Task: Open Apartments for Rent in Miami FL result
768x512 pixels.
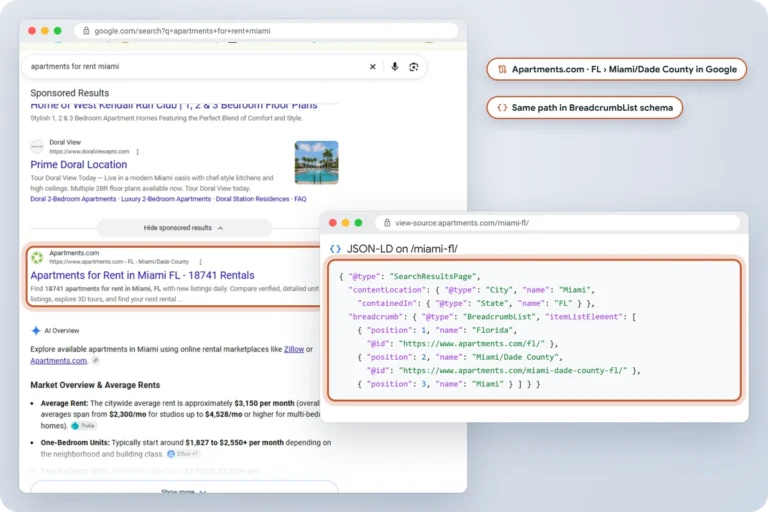Action: click(142, 275)
